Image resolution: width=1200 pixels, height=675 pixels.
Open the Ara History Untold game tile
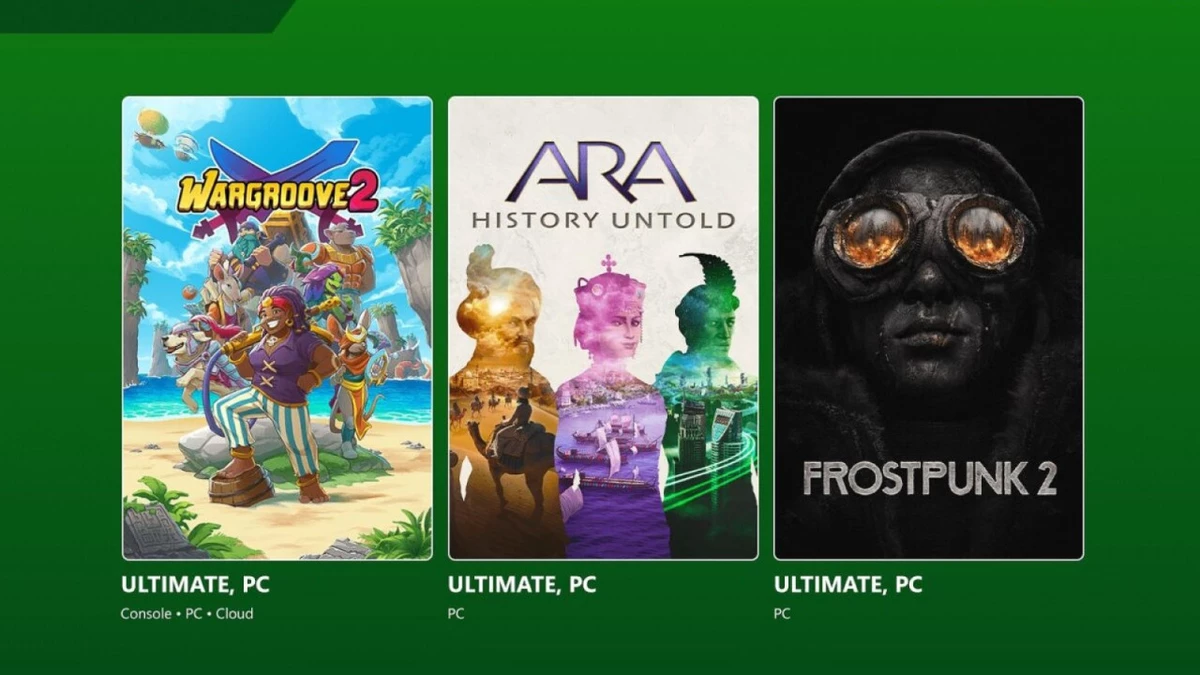click(x=603, y=328)
